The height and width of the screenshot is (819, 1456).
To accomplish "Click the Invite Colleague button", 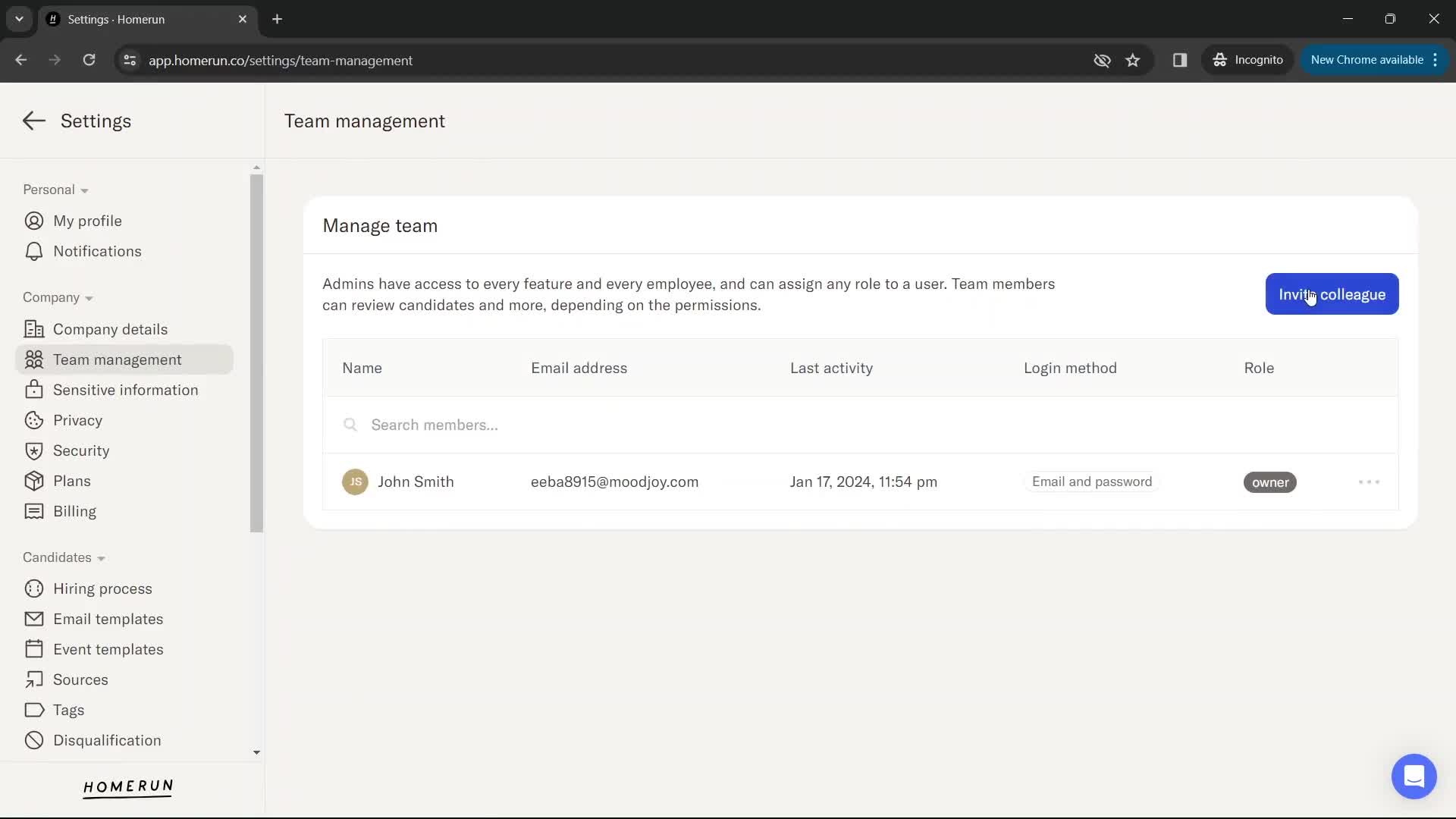I will (1332, 294).
